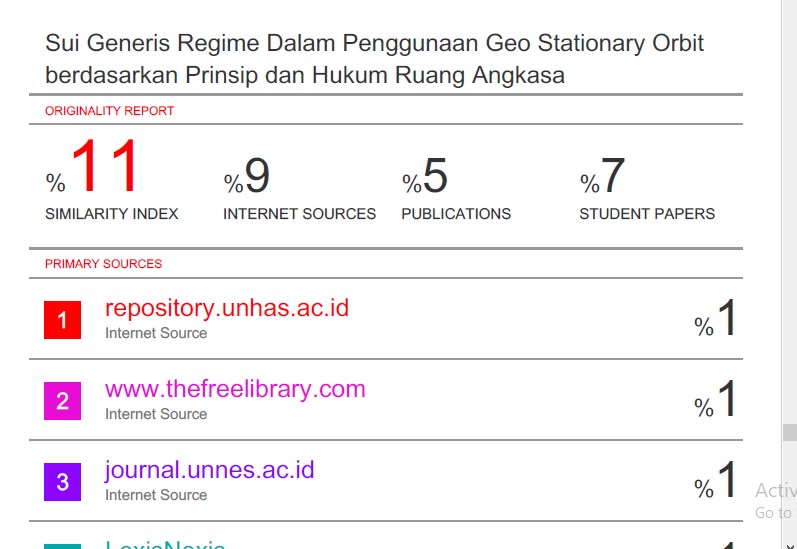Click the SIMILARITY INDEX label

112,214
